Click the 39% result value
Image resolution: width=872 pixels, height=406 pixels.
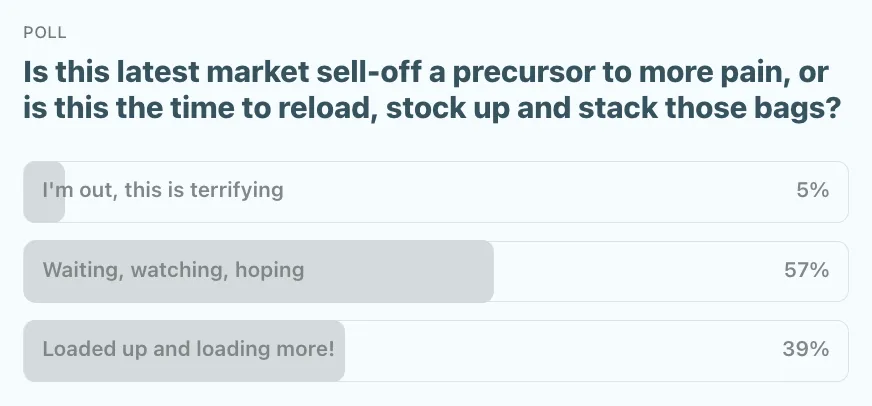(x=806, y=350)
